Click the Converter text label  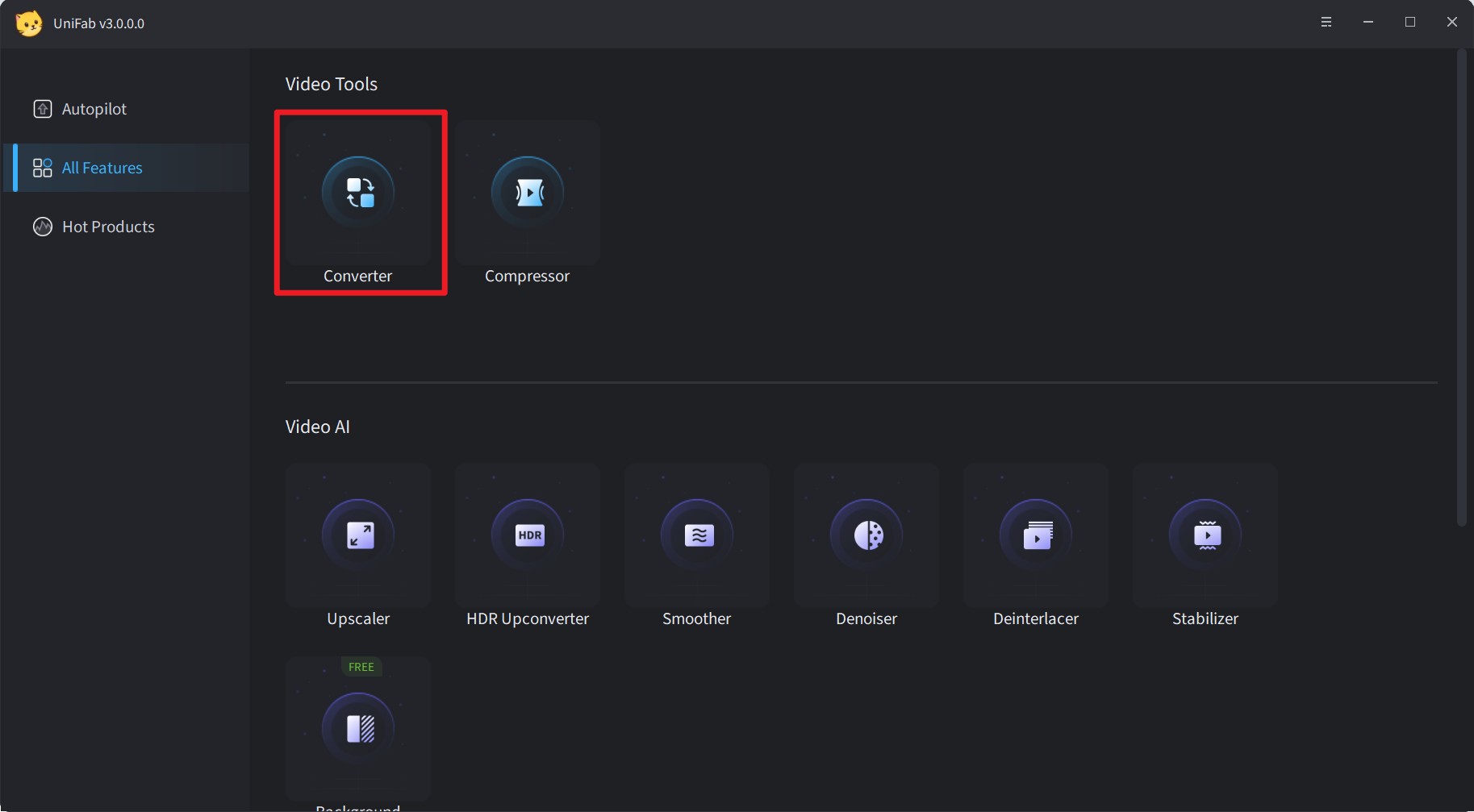[357, 276]
